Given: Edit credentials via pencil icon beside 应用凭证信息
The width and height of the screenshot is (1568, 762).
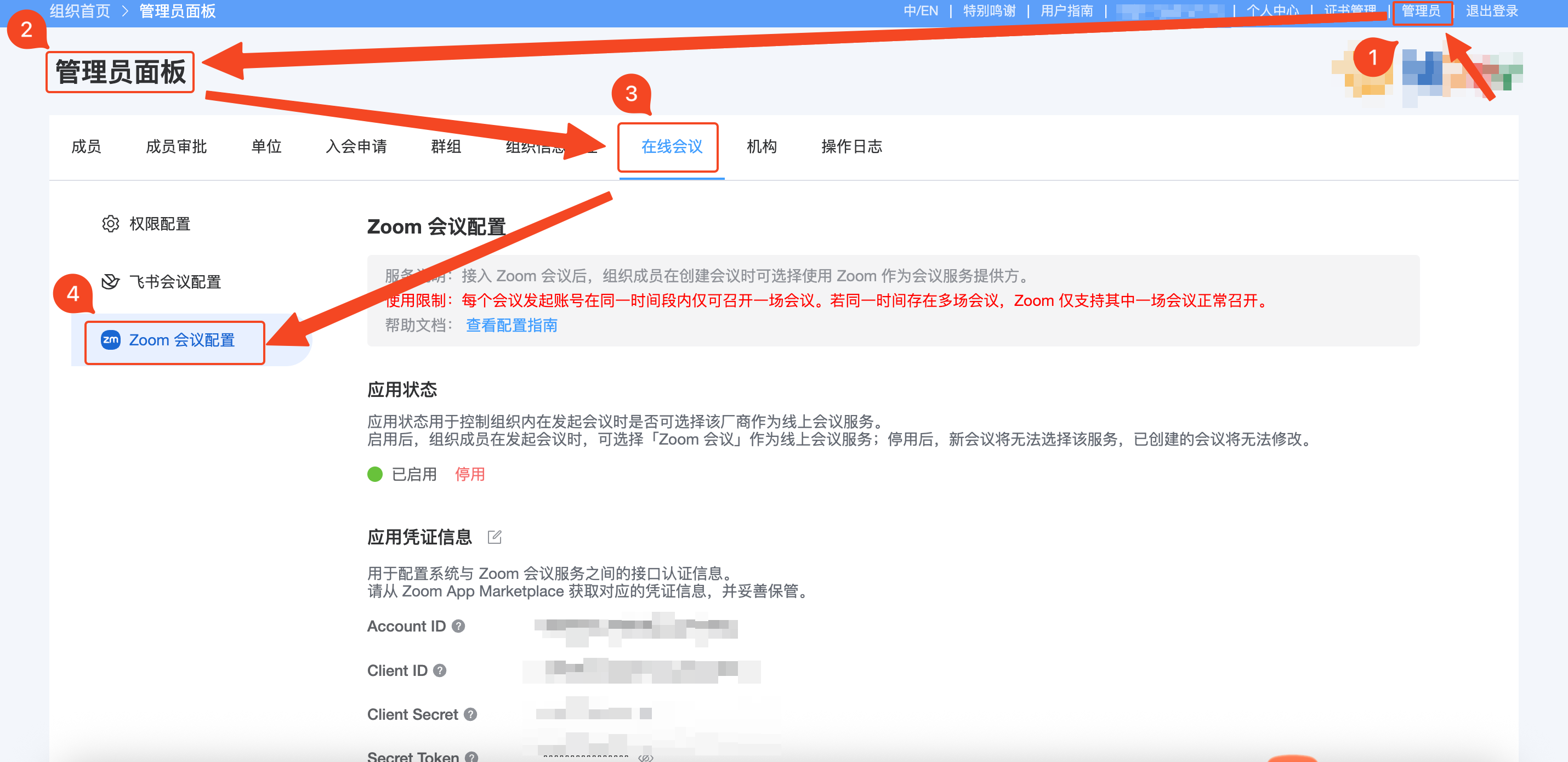Looking at the screenshot, I should tap(496, 537).
